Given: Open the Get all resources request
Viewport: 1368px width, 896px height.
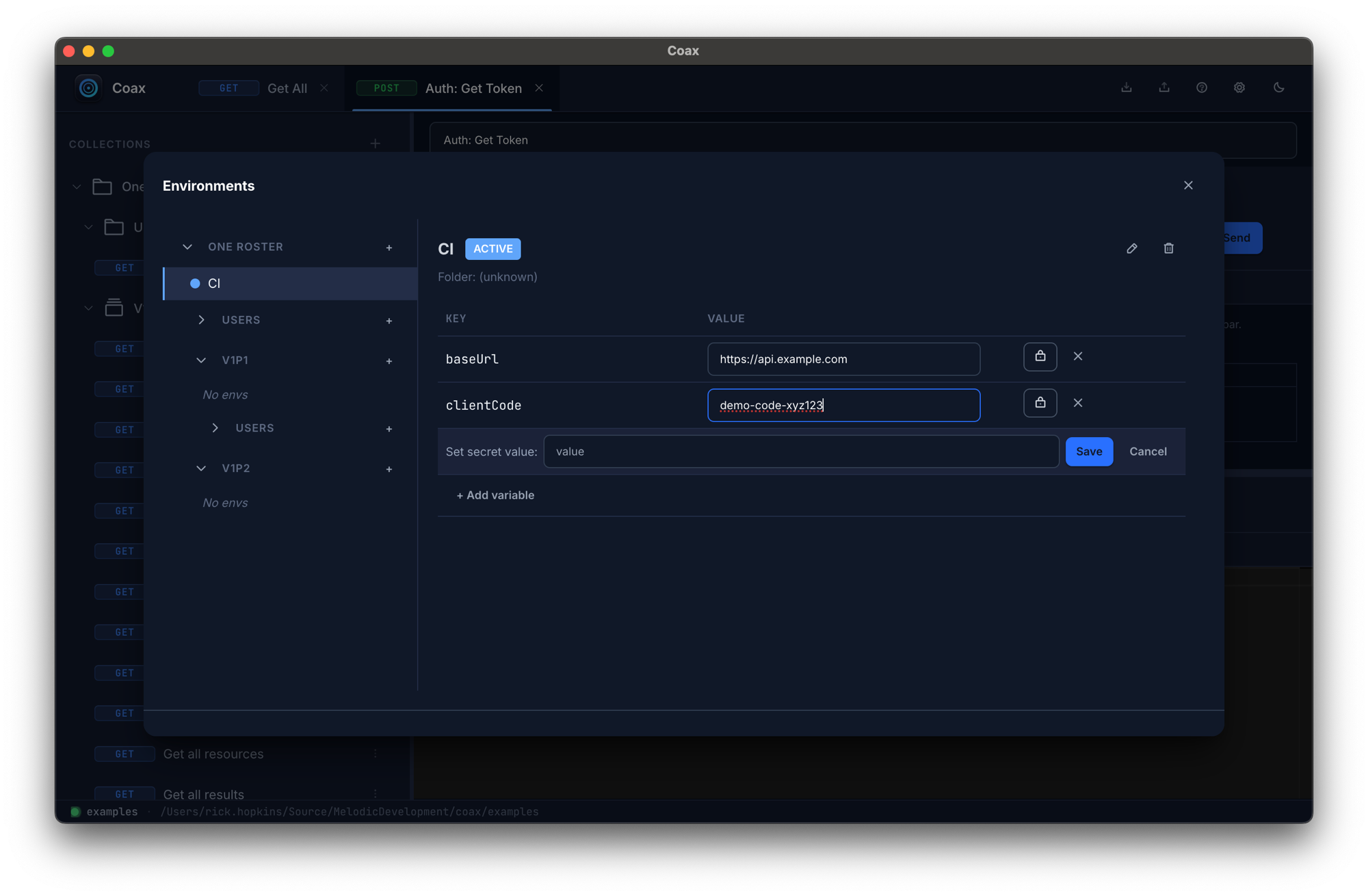Looking at the screenshot, I should click(213, 754).
